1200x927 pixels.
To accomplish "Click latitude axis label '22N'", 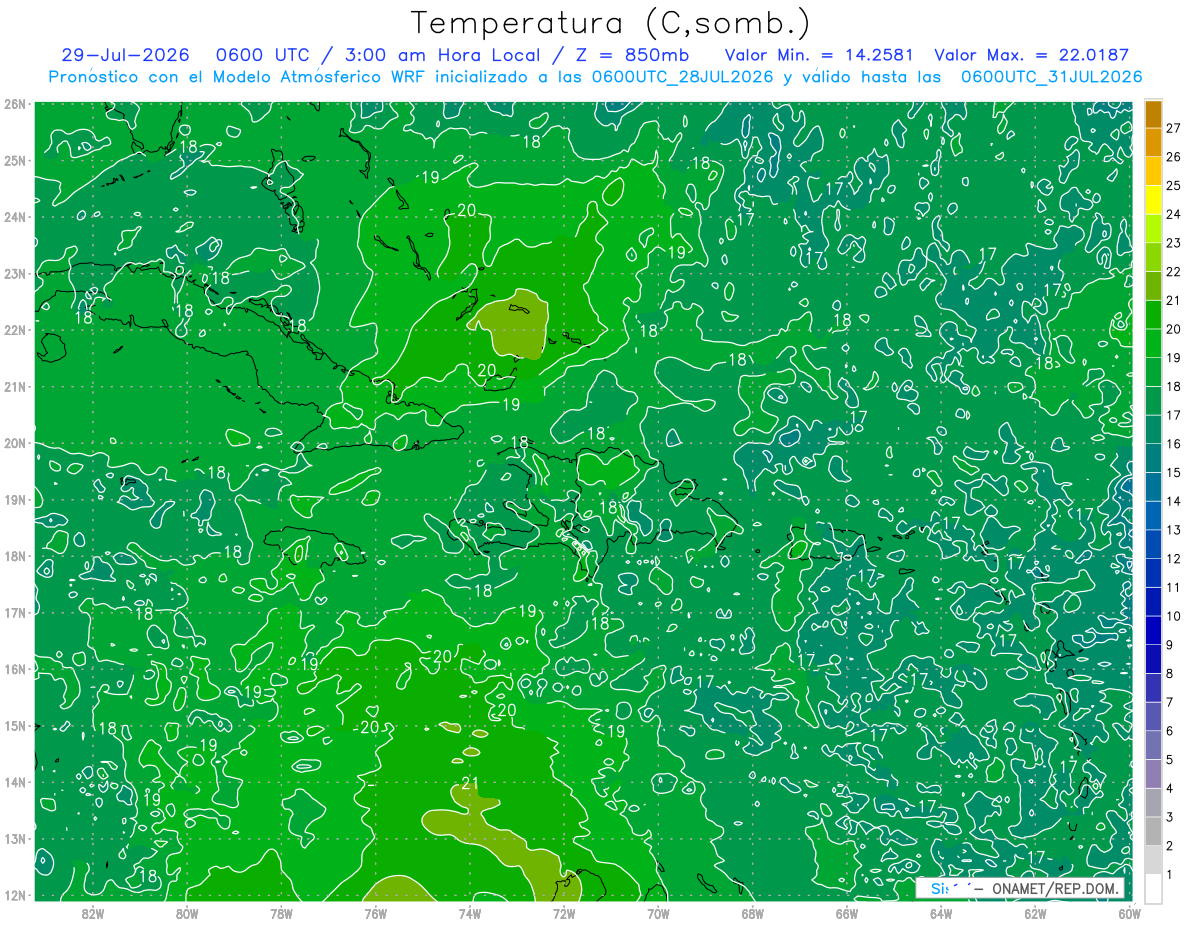I will tap(14, 330).
